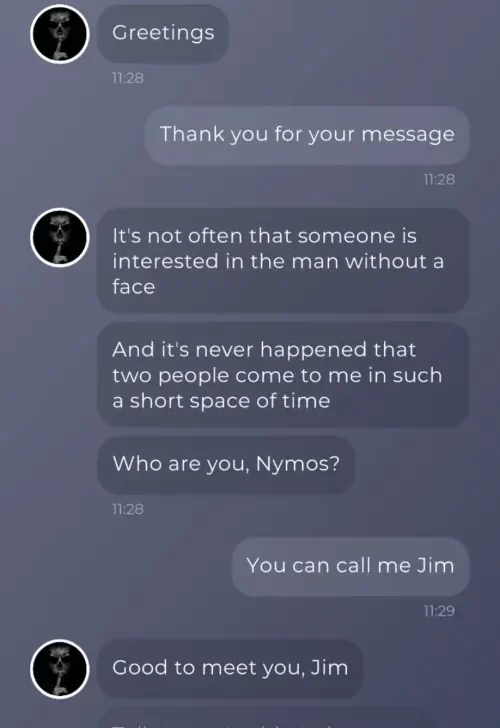500x728 pixels.
Task: Tap the partially visible message at the bottom
Action: 267,718
